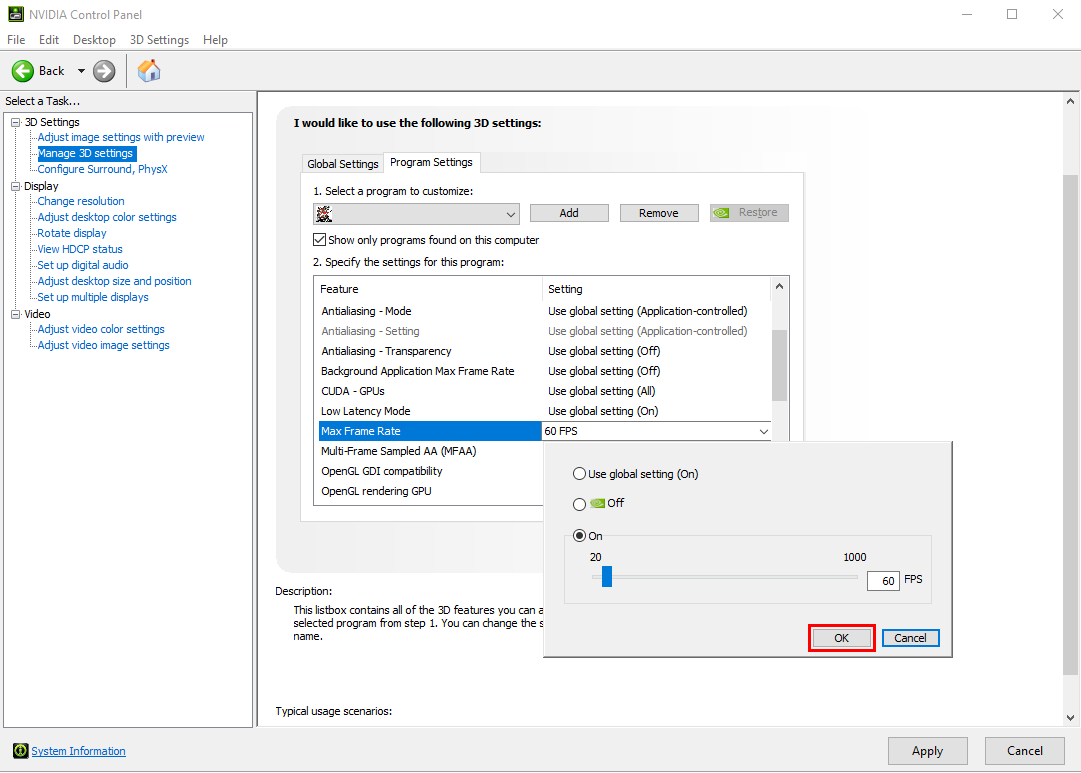Click the green Back arrow icon
The height and width of the screenshot is (773, 1081).
23,71
